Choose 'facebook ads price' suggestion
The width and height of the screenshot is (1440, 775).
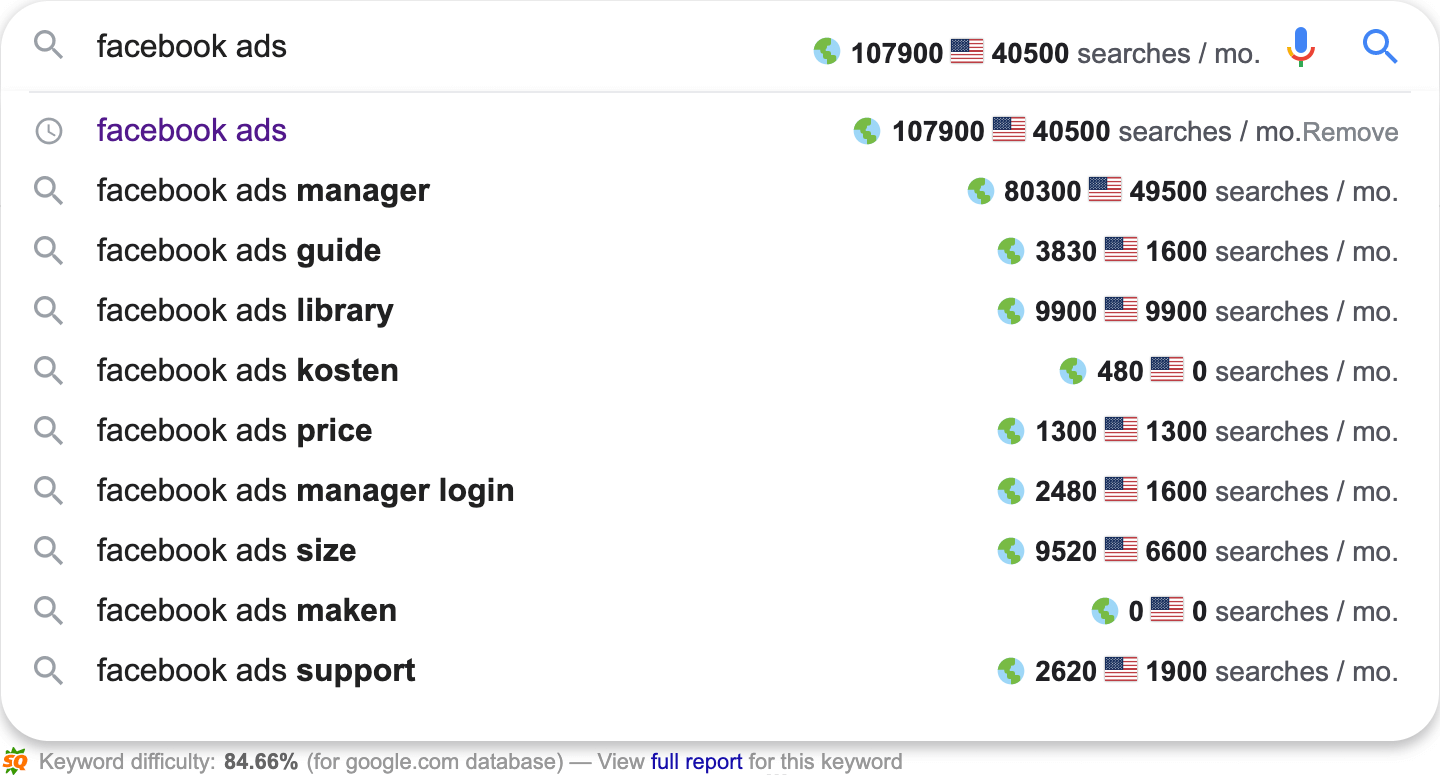(x=720, y=431)
